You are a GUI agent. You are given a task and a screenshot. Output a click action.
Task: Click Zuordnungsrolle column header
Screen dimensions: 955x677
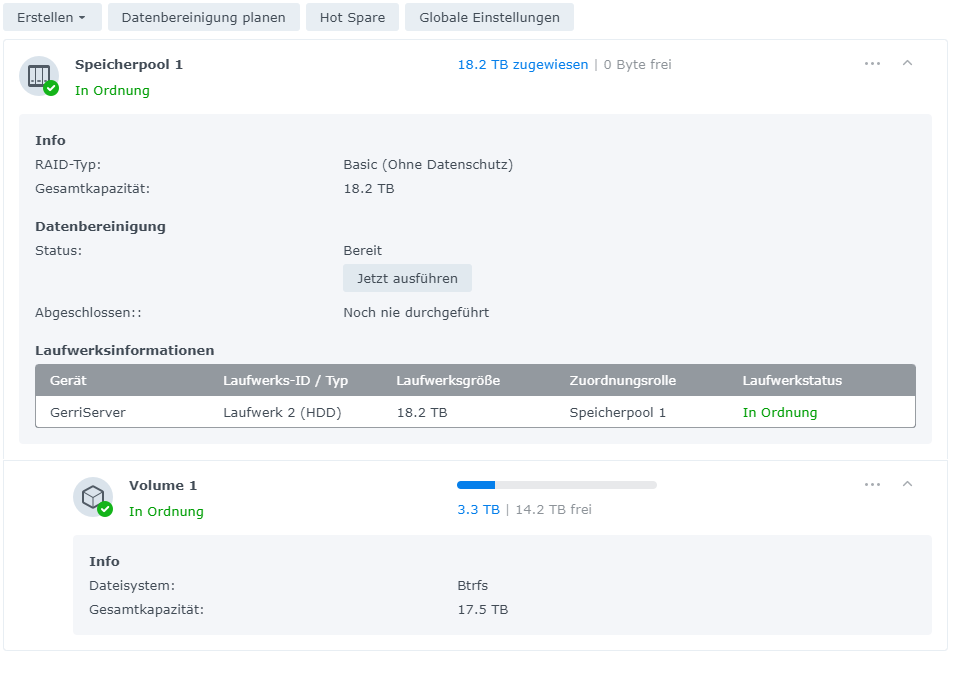[622, 381]
